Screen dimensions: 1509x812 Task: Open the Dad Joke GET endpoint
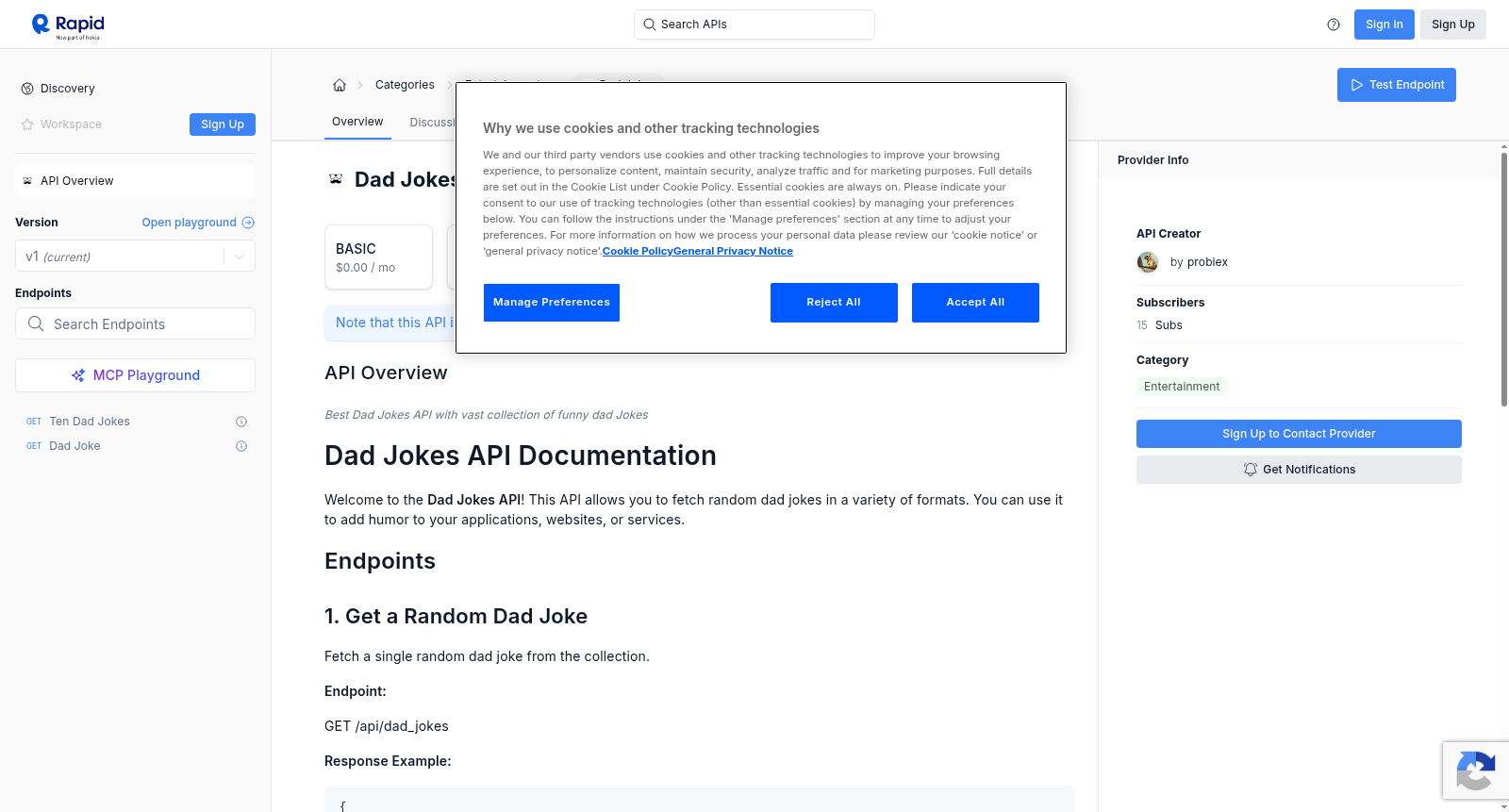[x=75, y=446]
